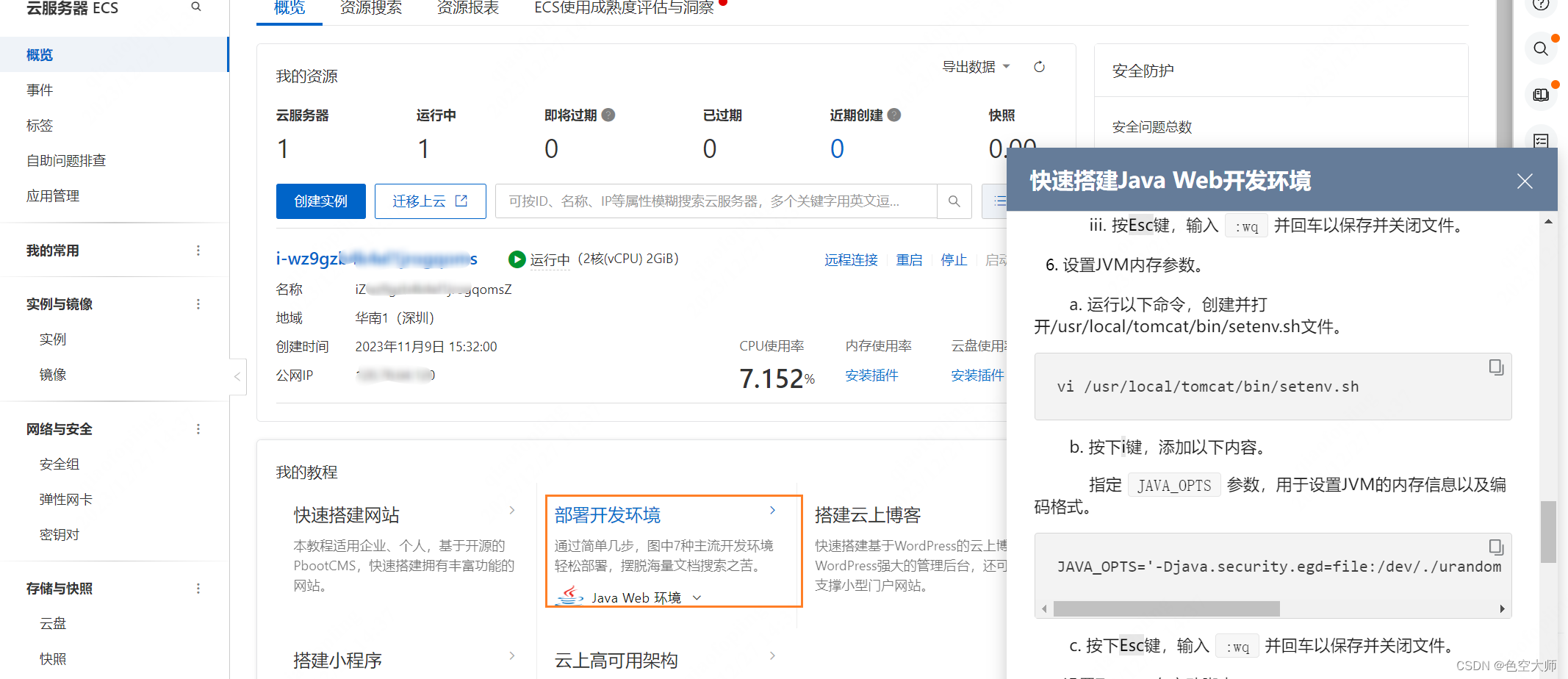
Task: Click the 迁移上云 button
Action: 431,201
